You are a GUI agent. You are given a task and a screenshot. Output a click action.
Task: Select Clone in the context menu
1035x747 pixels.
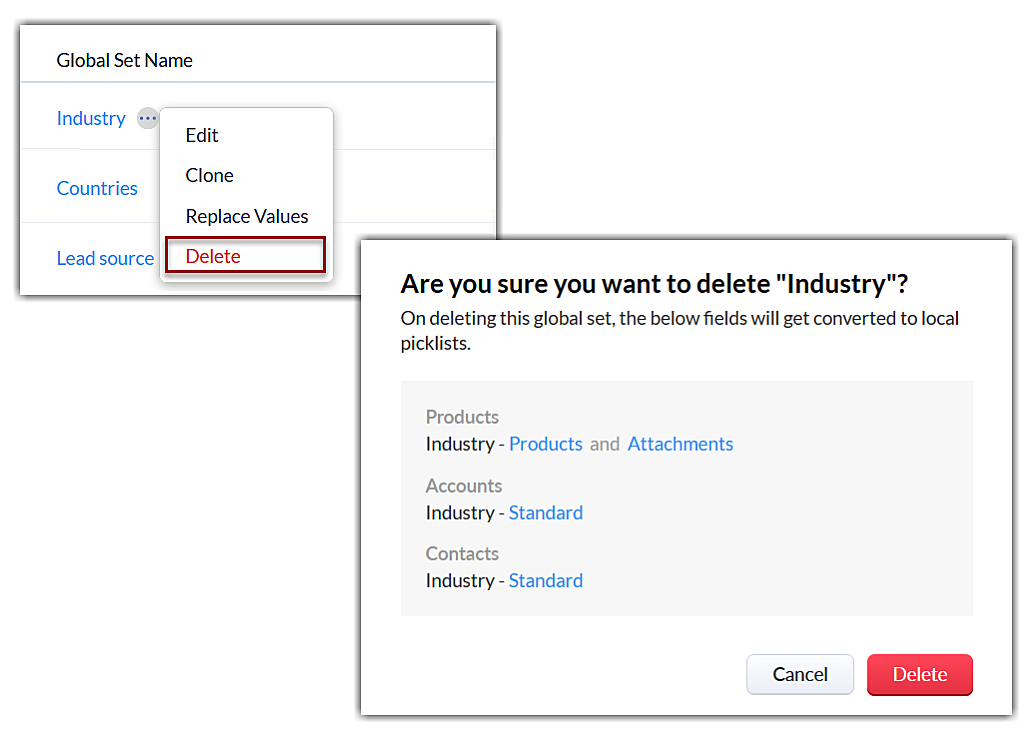pos(209,175)
